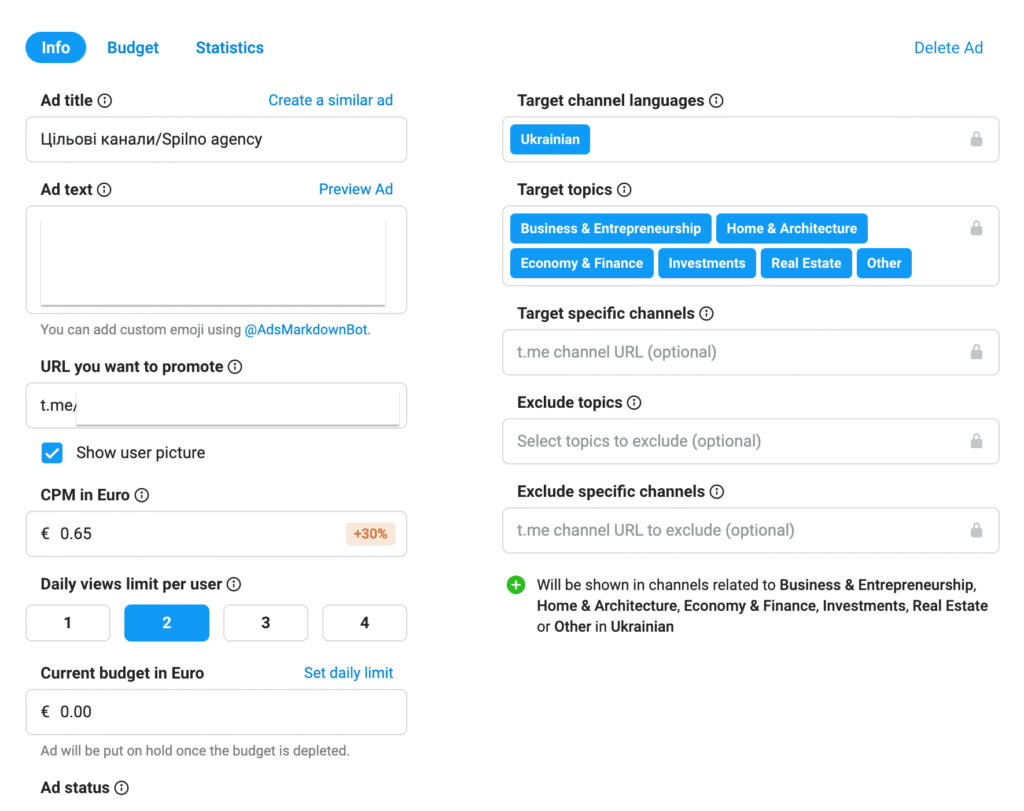The height and width of the screenshot is (811, 1024).
Task: Click the info icon next to CPM in Euro
Action: (x=142, y=496)
